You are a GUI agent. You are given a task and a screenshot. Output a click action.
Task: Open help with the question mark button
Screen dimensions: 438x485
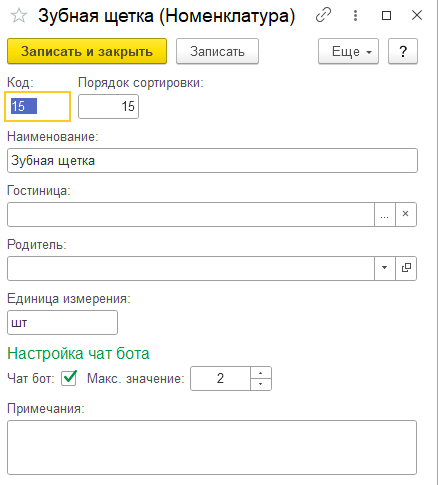403,51
